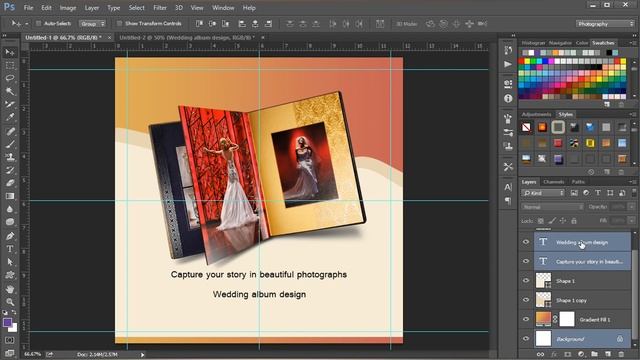Select the Shape 1 layer thumbnail
The height and width of the screenshot is (360, 640).
pyautogui.click(x=543, y=281)
